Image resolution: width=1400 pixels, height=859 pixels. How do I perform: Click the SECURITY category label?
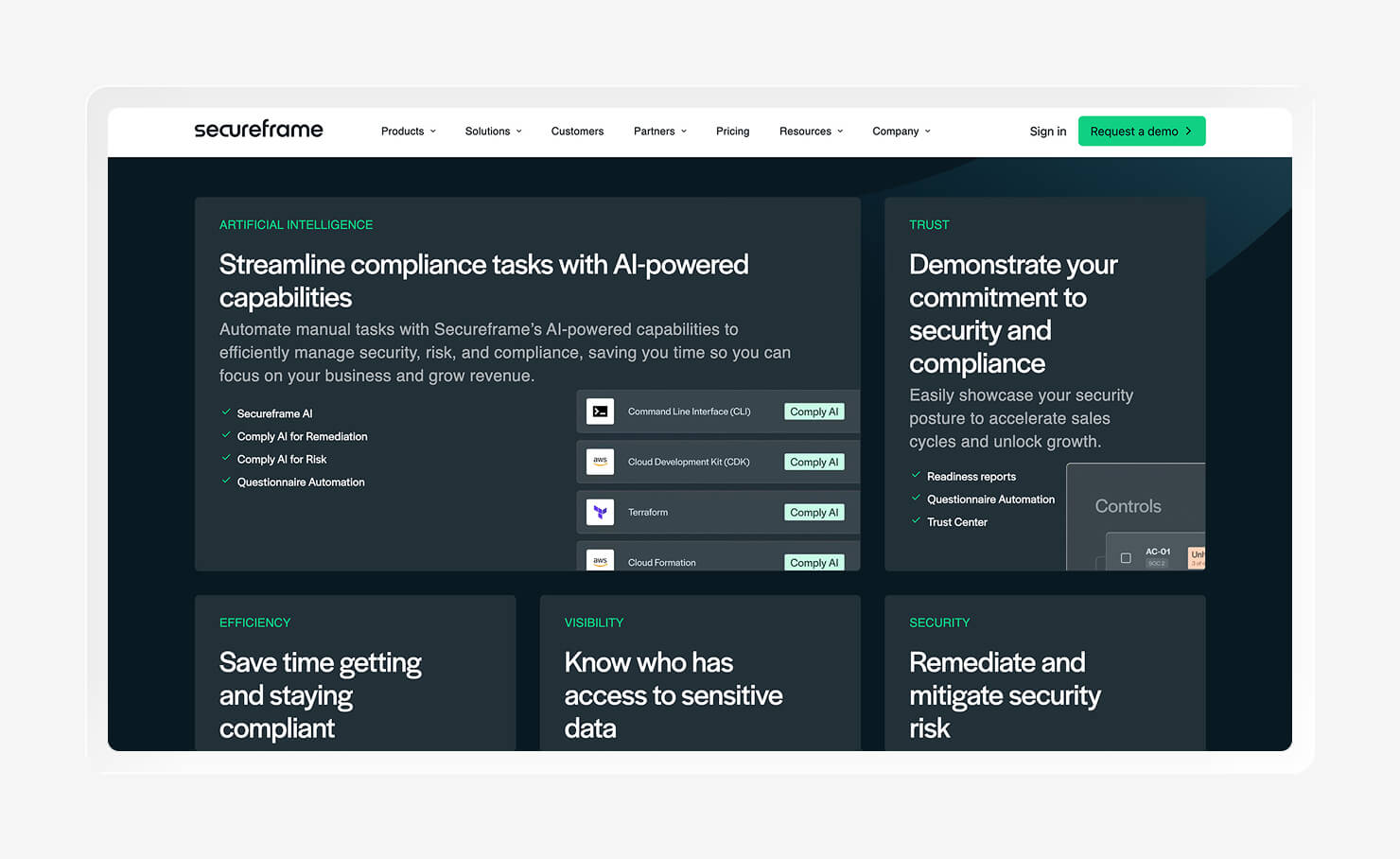tap(939, 622)
